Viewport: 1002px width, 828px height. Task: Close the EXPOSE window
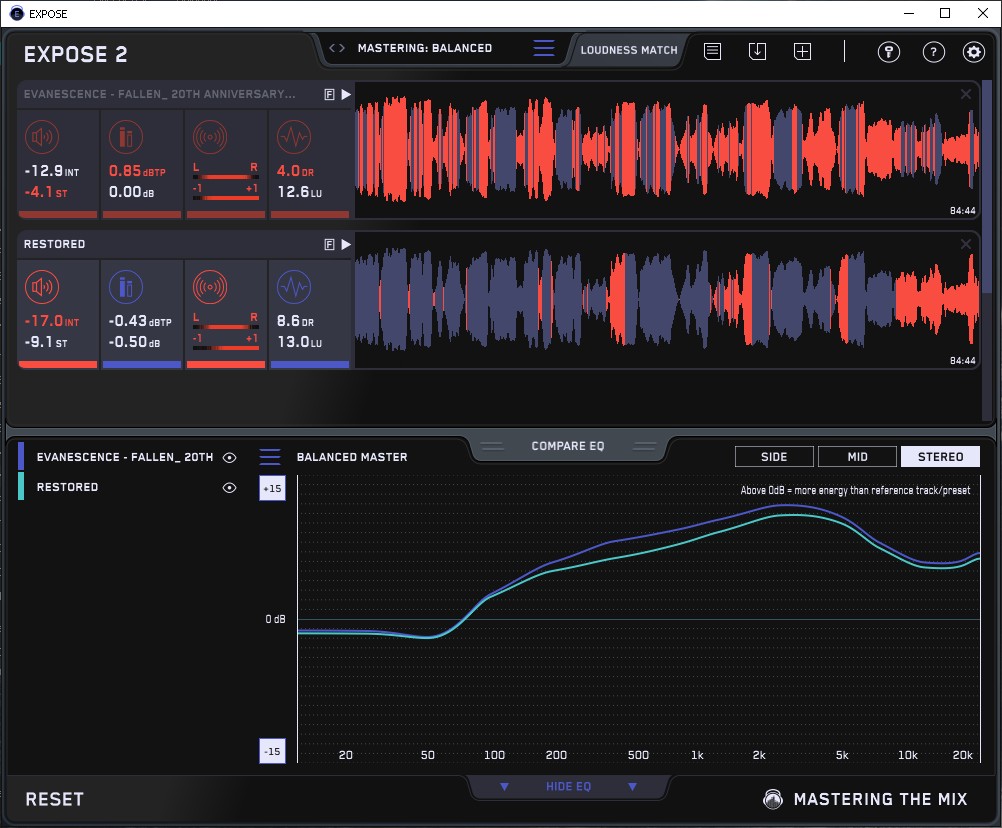[x=983, y=13]
